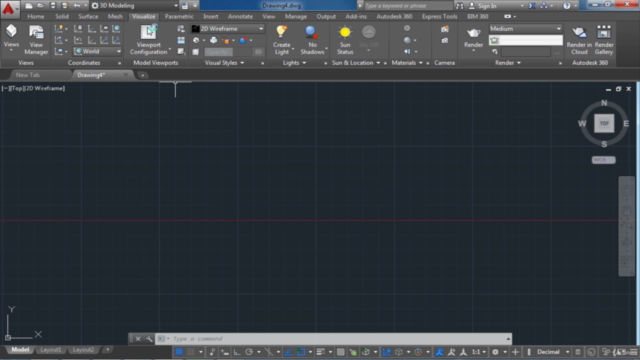The height and width of the screenshot is (360, 640).
Task: Click the Create Light bulb icon
Action: point(281,33)
